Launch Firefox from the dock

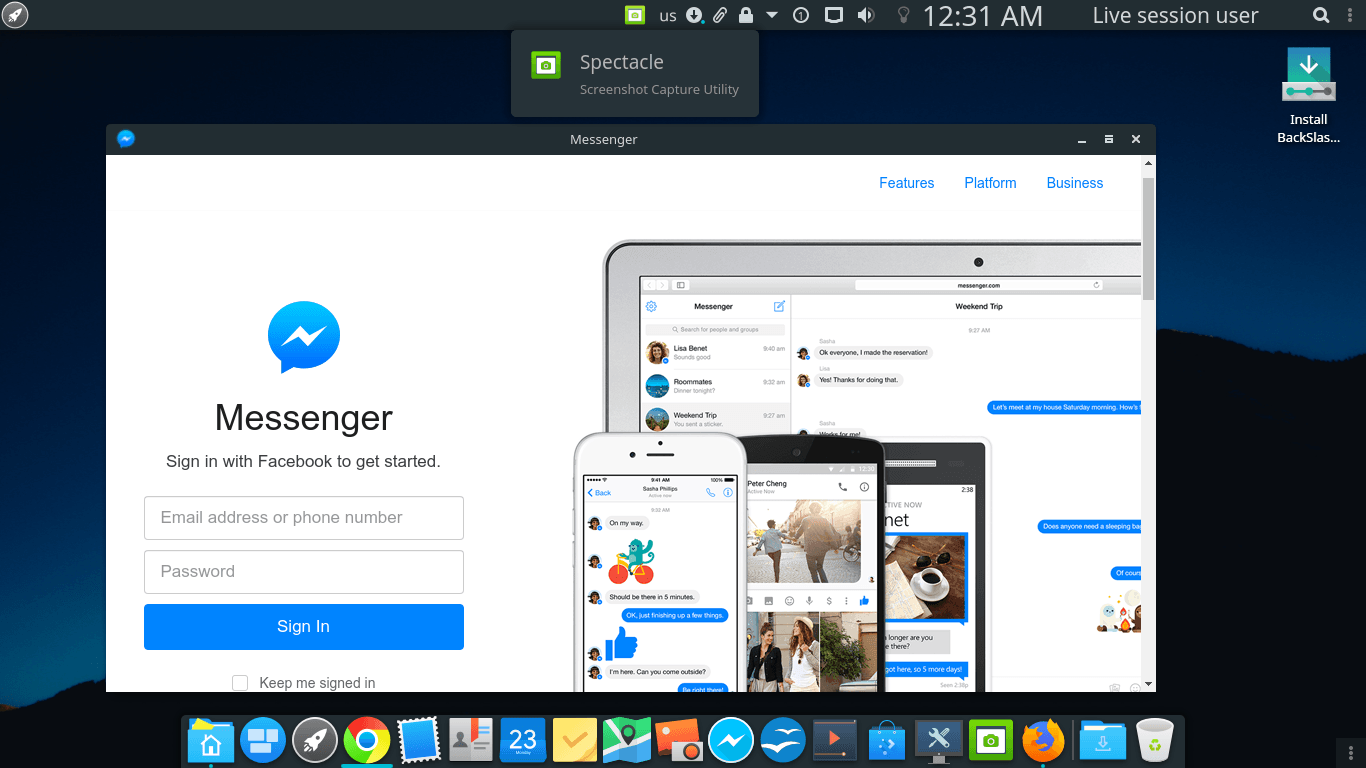coord(1043,741)
